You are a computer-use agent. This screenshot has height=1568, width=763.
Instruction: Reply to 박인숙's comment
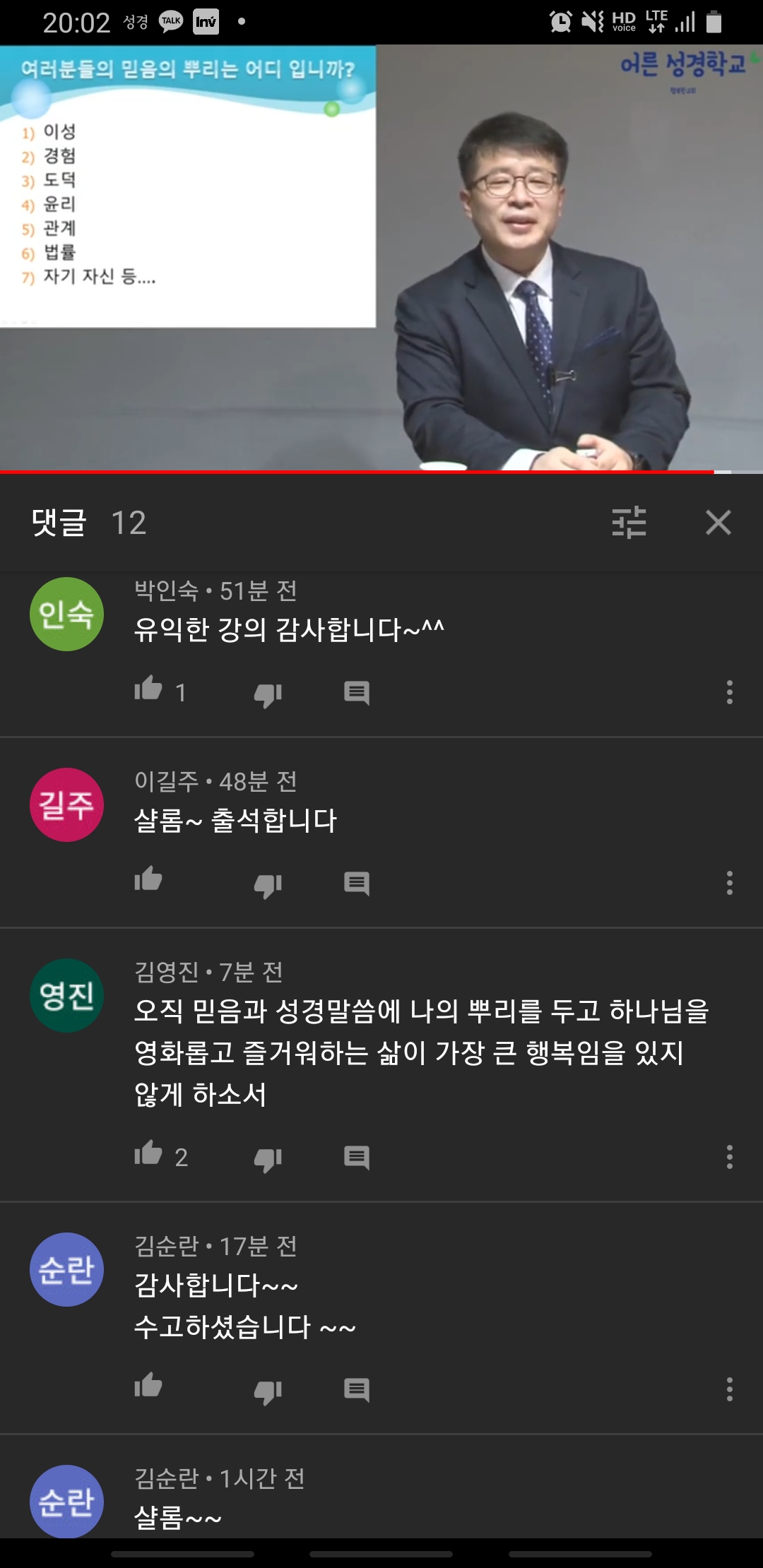[357, 693]
